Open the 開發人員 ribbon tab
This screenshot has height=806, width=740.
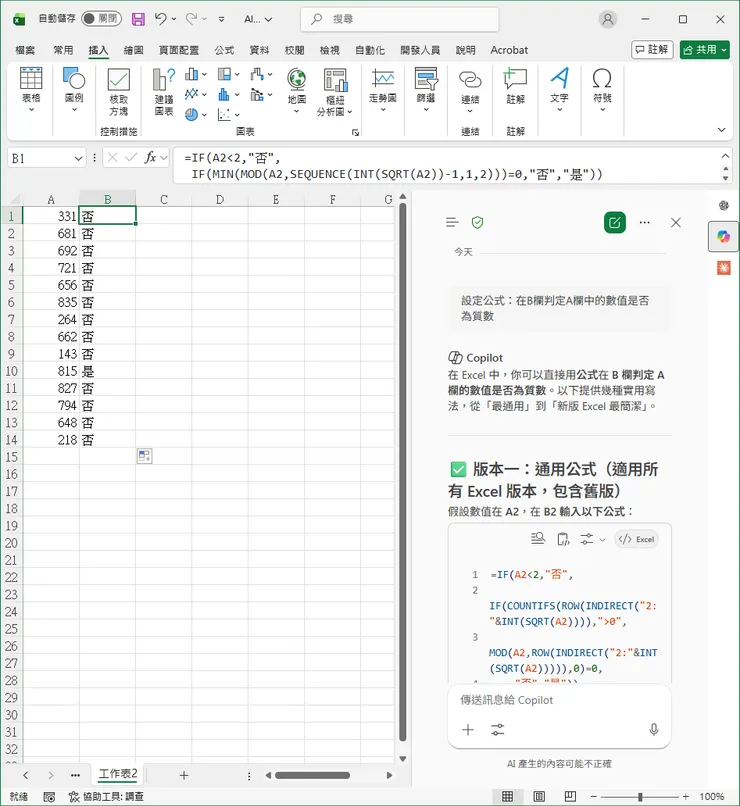420,50
